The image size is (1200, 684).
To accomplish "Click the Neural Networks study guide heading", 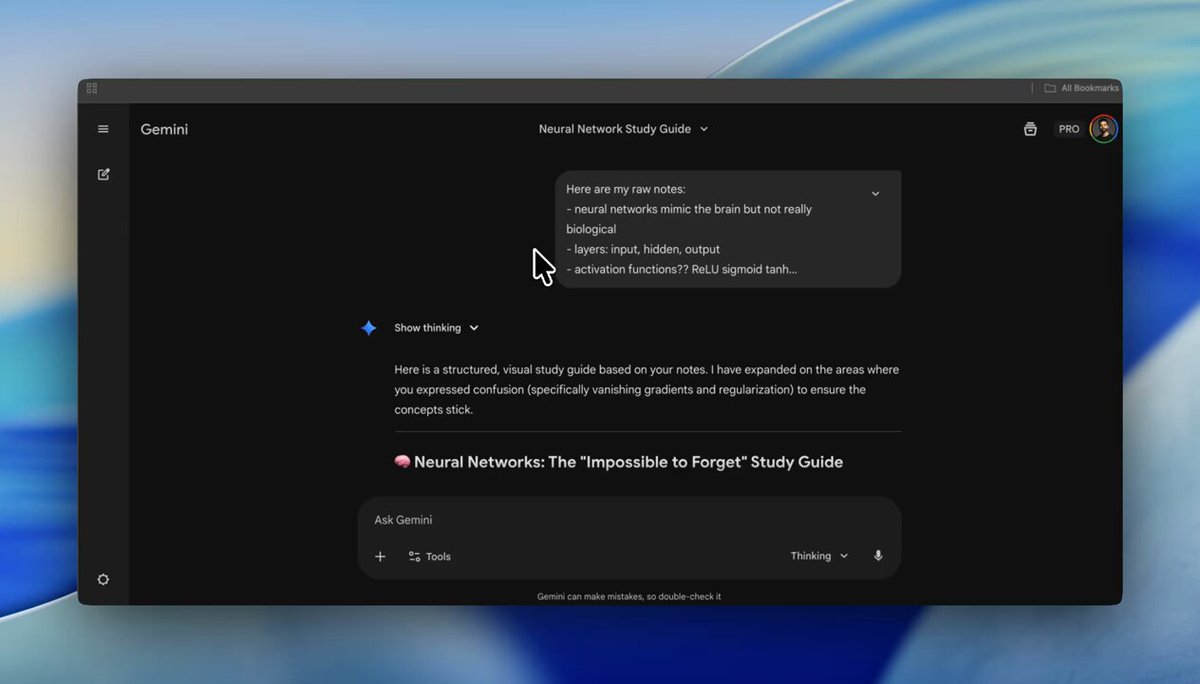I will tap(619, 462).
